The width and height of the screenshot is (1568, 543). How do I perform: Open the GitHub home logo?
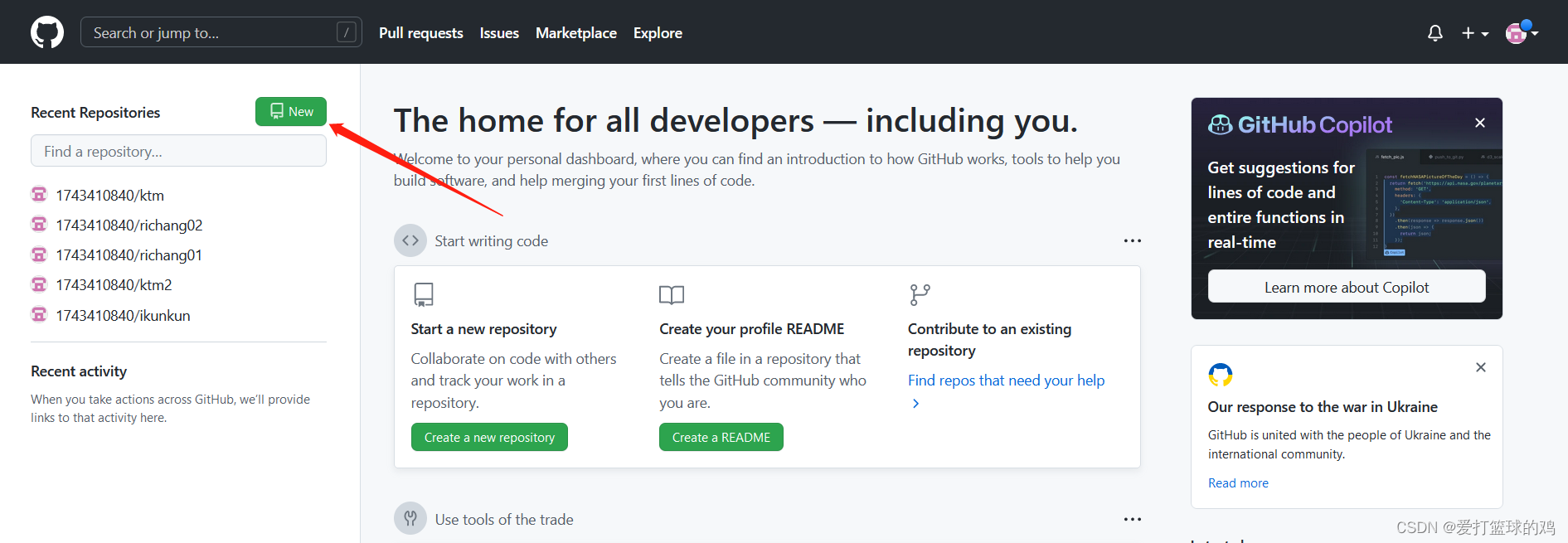[x=47, y=32]
